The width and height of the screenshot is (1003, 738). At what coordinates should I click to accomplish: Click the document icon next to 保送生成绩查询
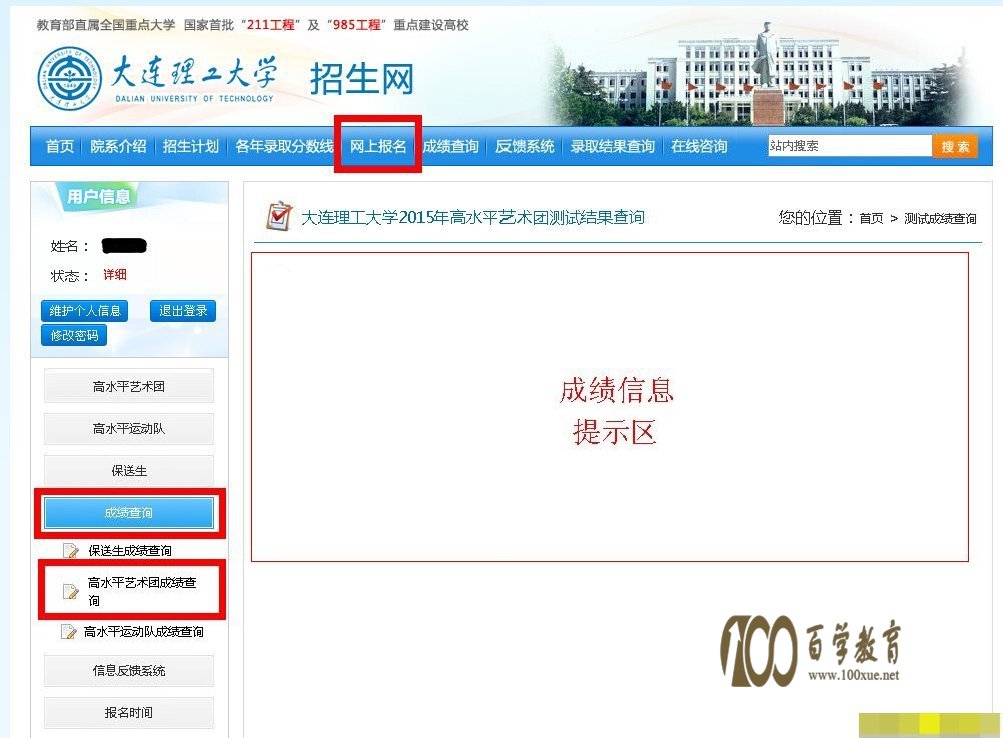tap(70, 551)
